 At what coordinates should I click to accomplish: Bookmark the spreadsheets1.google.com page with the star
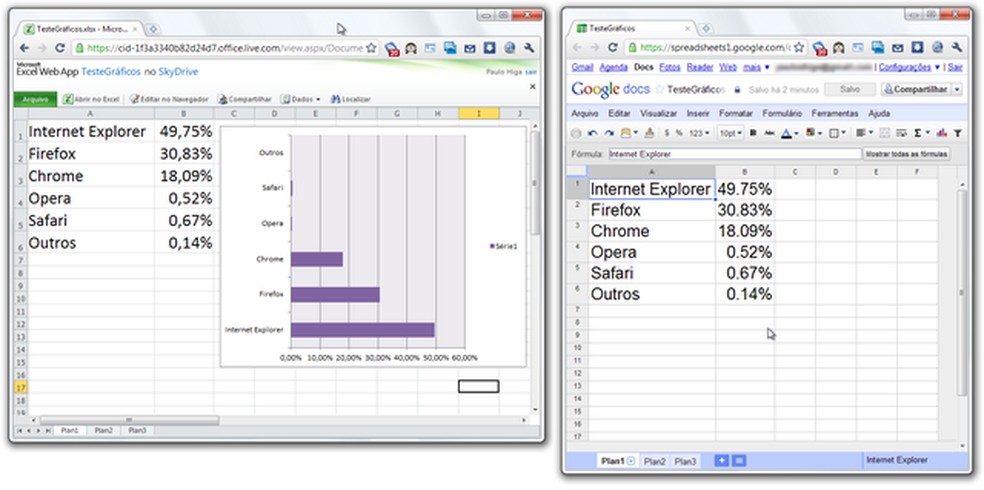799,48
